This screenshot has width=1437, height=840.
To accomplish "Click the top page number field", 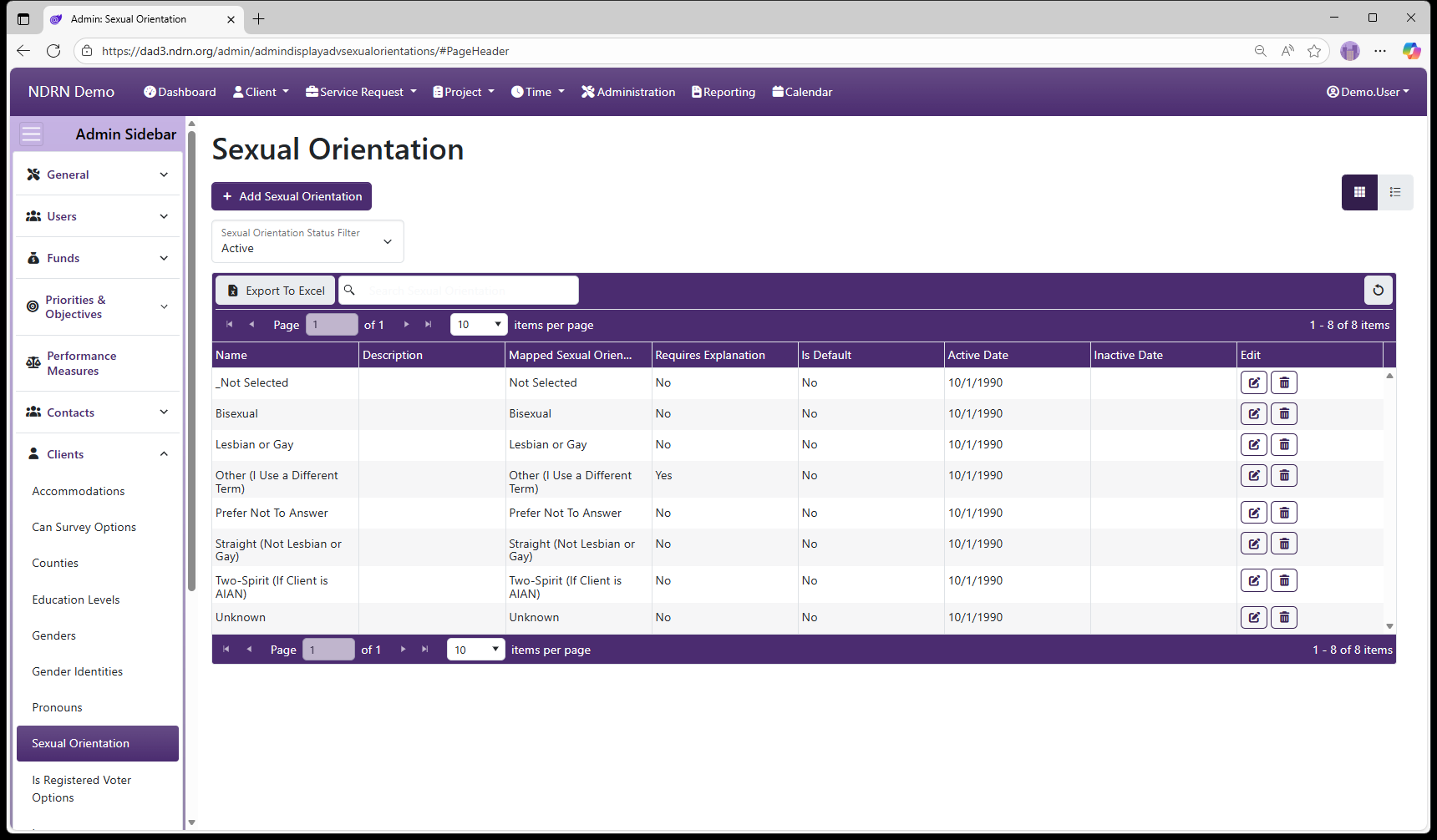I will click(x=332, y=325).
